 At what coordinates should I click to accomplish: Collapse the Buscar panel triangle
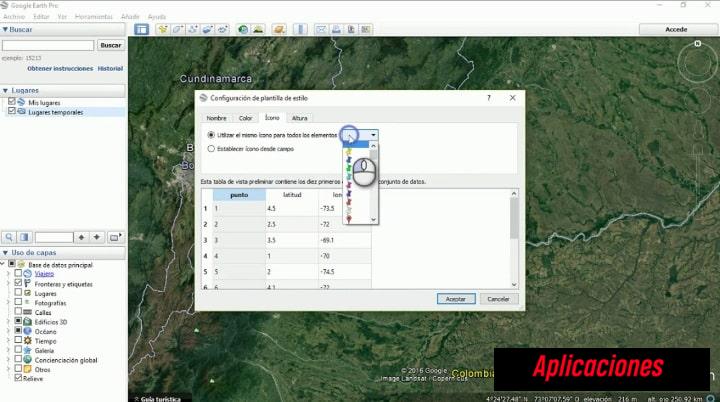pos(5,29)
